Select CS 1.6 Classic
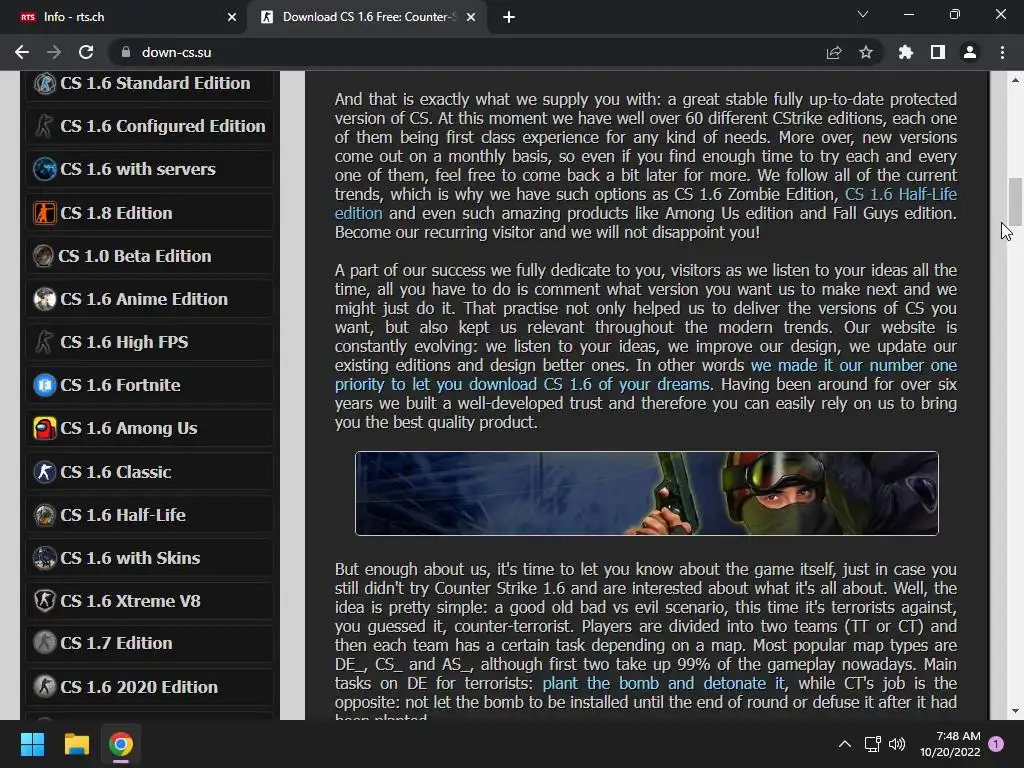The width and height of the screenshot is (1024, 768). pos(116,472)
